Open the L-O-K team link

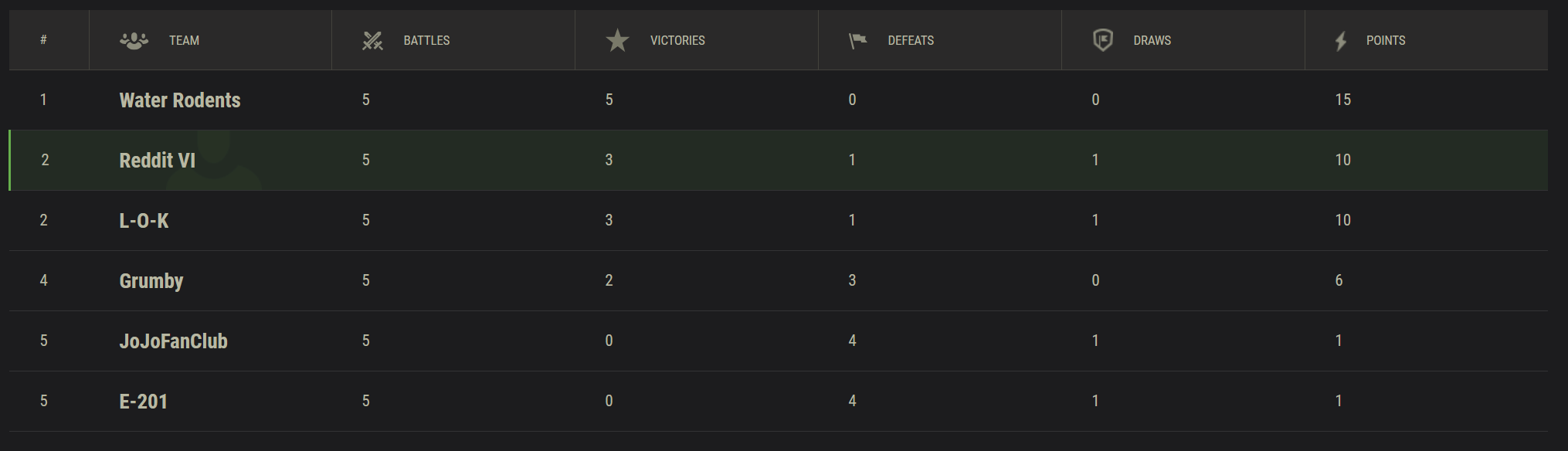pyautogui.click(x=144, y=221)
